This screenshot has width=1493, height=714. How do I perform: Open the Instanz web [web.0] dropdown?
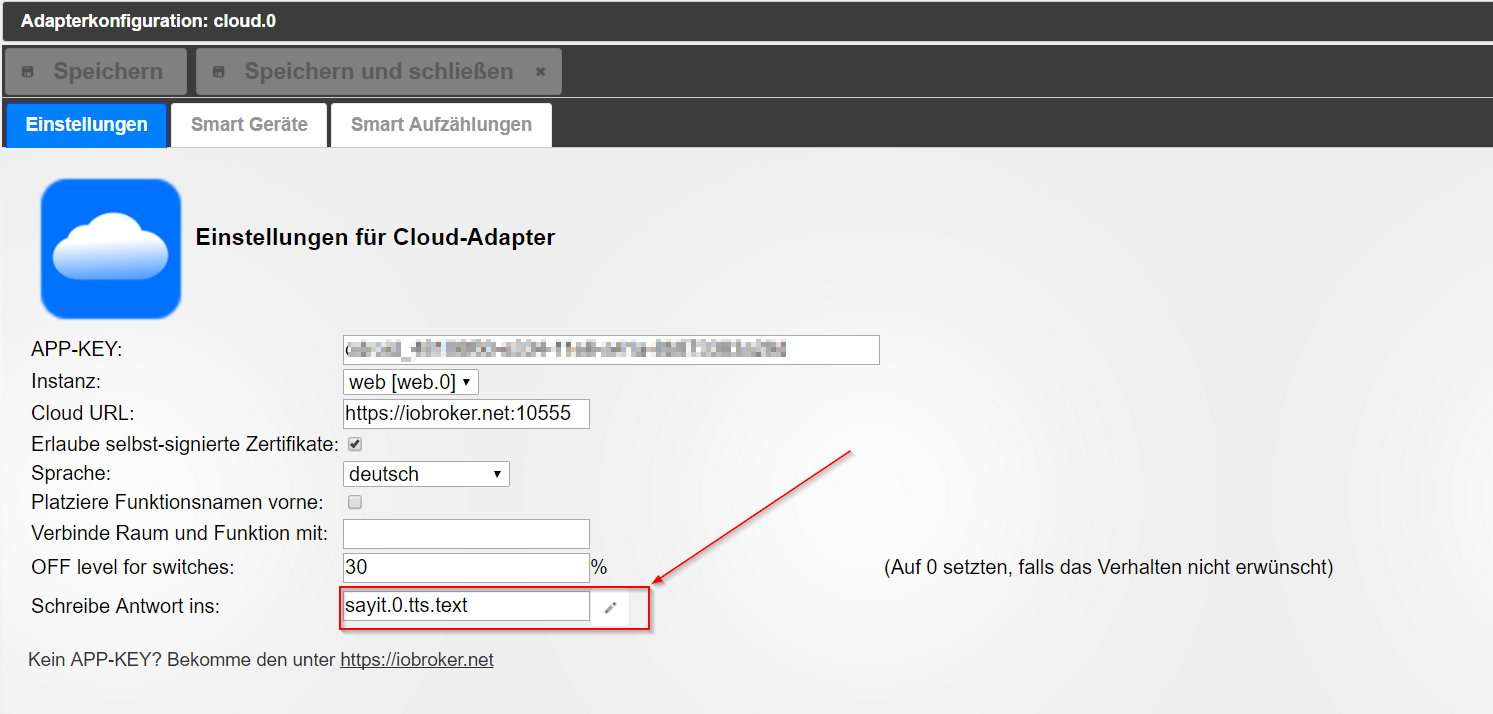point(411,382)
